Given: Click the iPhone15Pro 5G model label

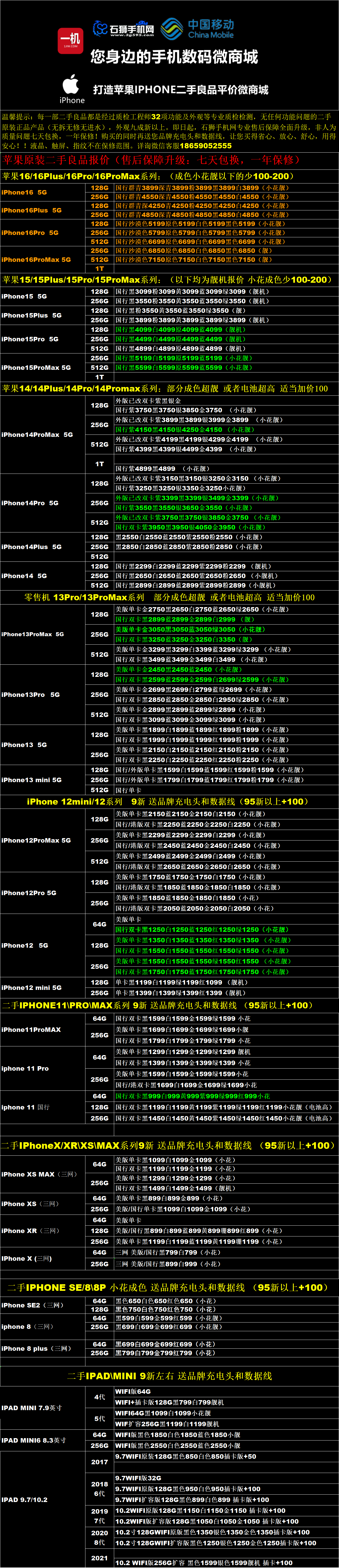Looking at the screenshot, I should pyautogui.click(x=30, y=339).
